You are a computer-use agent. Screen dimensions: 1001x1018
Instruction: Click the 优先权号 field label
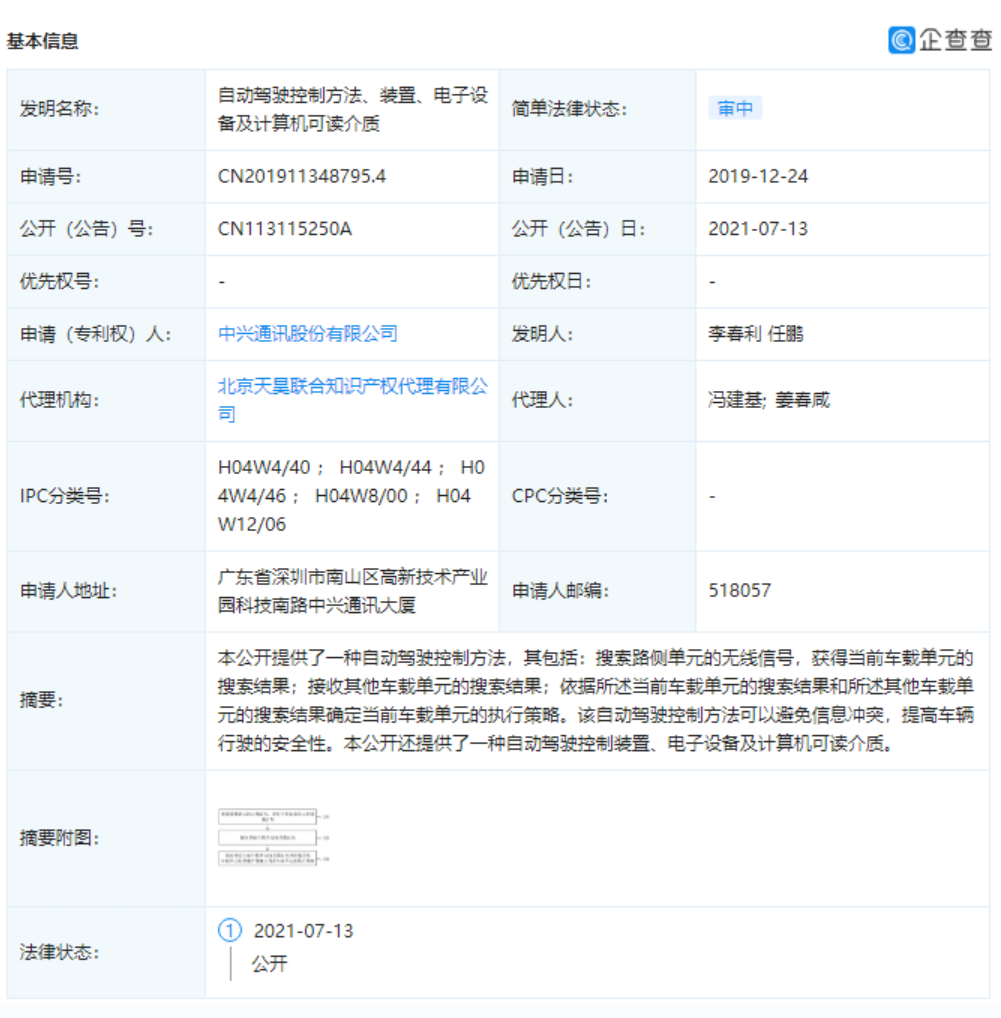coord(59,281)
